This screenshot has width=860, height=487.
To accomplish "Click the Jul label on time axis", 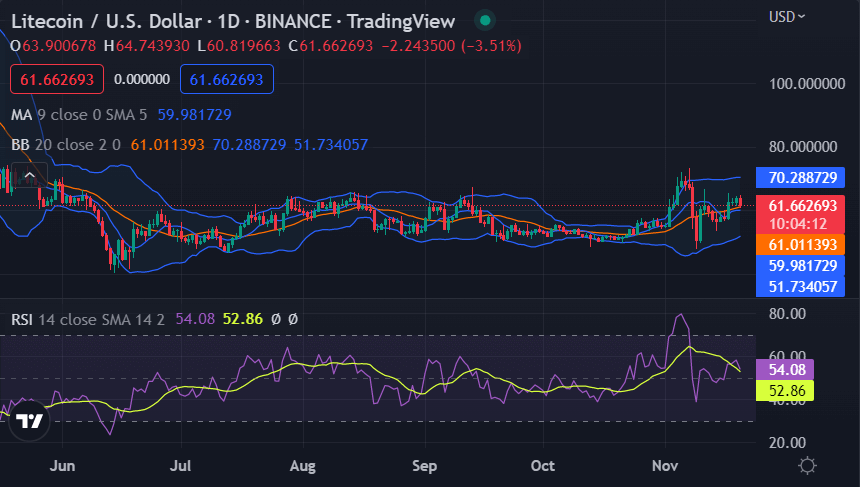I will coord(180,466).
